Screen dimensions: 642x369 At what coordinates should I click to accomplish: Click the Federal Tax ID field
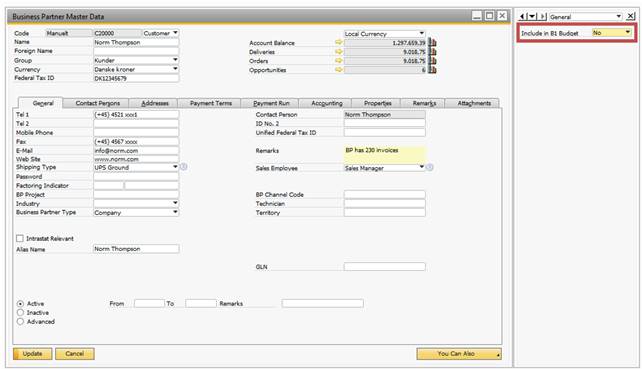point(136,78)
